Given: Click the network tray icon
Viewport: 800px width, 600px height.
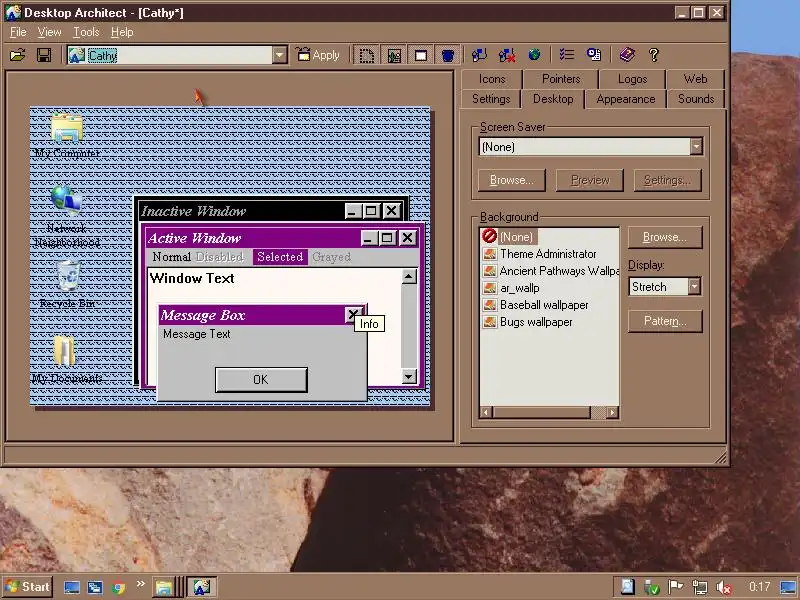Looking at the screenshot, I should click(699, 587).
